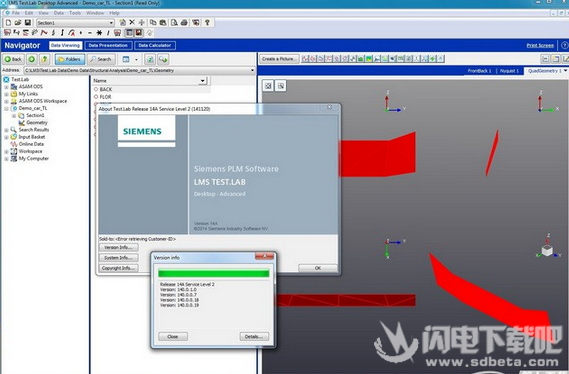Switch to the Data Presentation tab
569x374 pixels.
[108, 45]
